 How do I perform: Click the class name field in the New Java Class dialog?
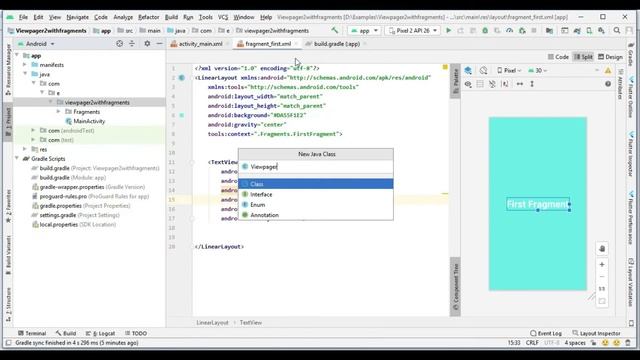coord(316,167)
